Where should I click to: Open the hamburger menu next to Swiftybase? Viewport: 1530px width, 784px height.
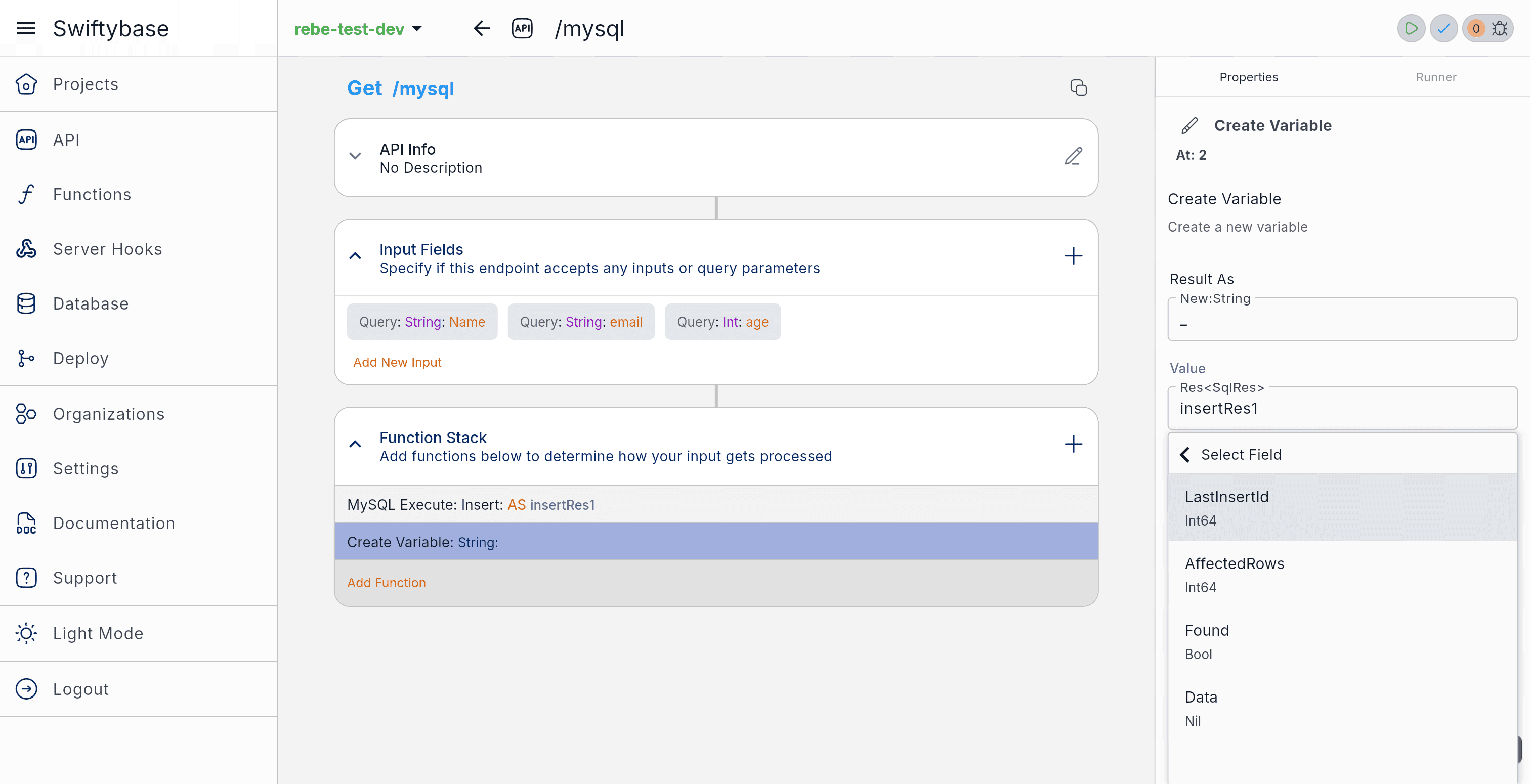click(x=25, y=28)
